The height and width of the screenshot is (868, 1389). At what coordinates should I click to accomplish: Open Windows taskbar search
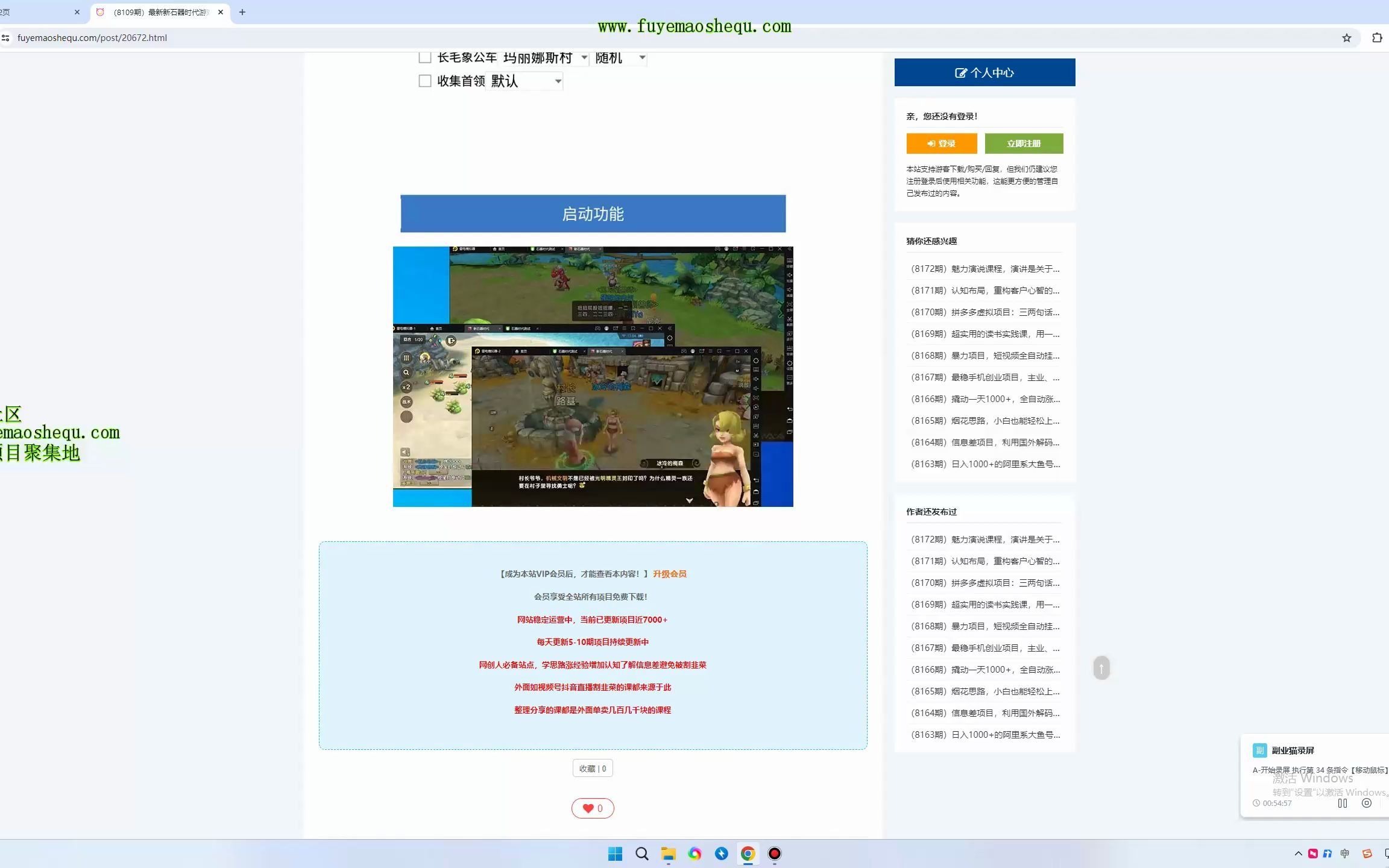tap(641, 854)
